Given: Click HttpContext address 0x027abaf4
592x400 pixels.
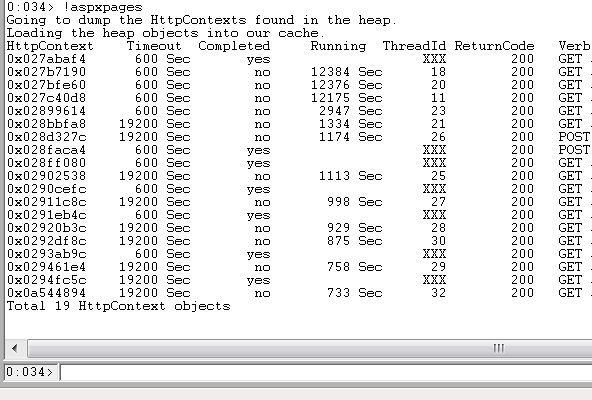Looking at the screenshot, I should [x=46, y=59].
